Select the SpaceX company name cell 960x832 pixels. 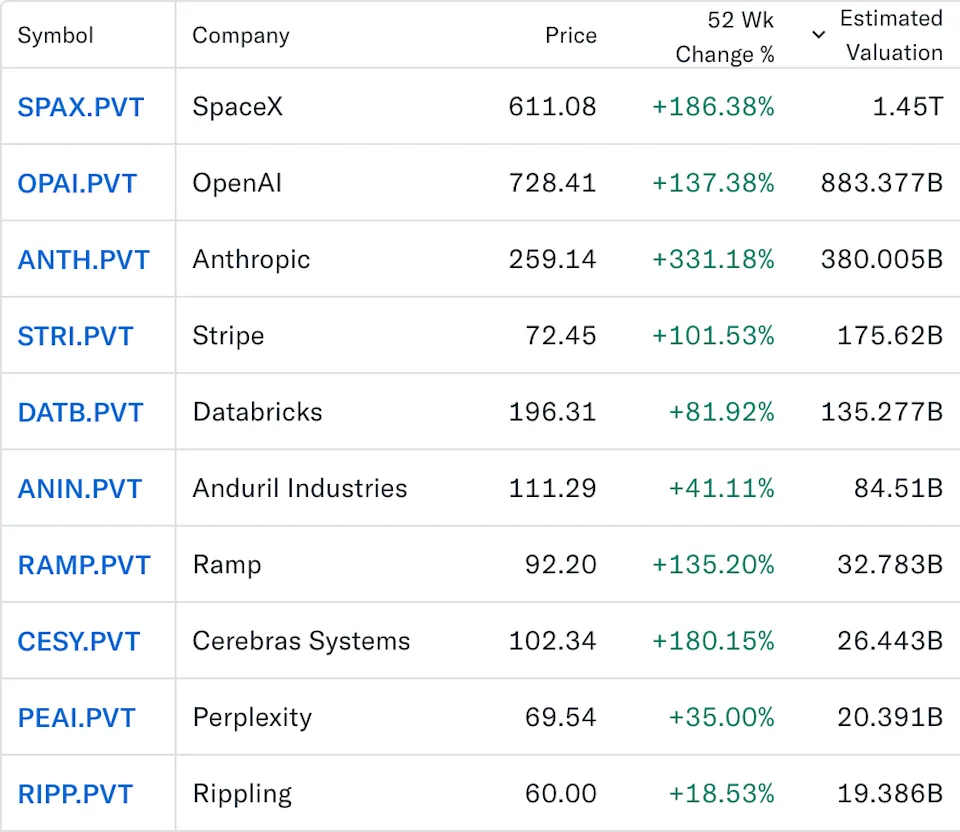(238, 107)
